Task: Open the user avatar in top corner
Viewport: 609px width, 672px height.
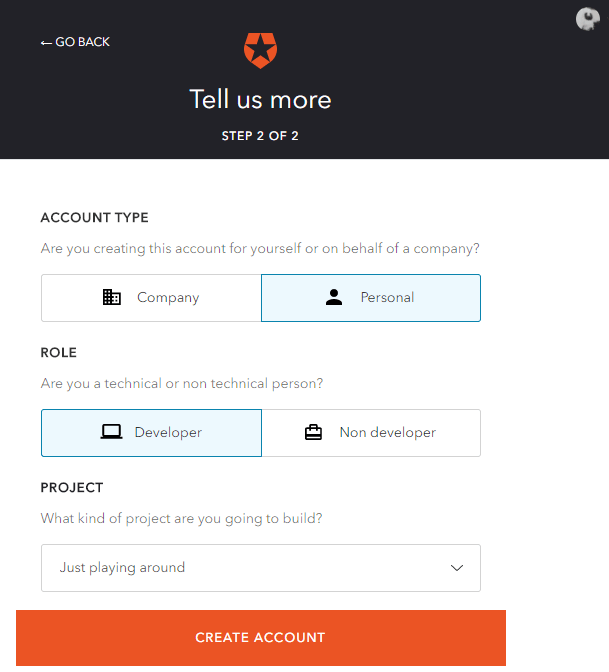Action: pyautogui.click(x=588, y=19)
